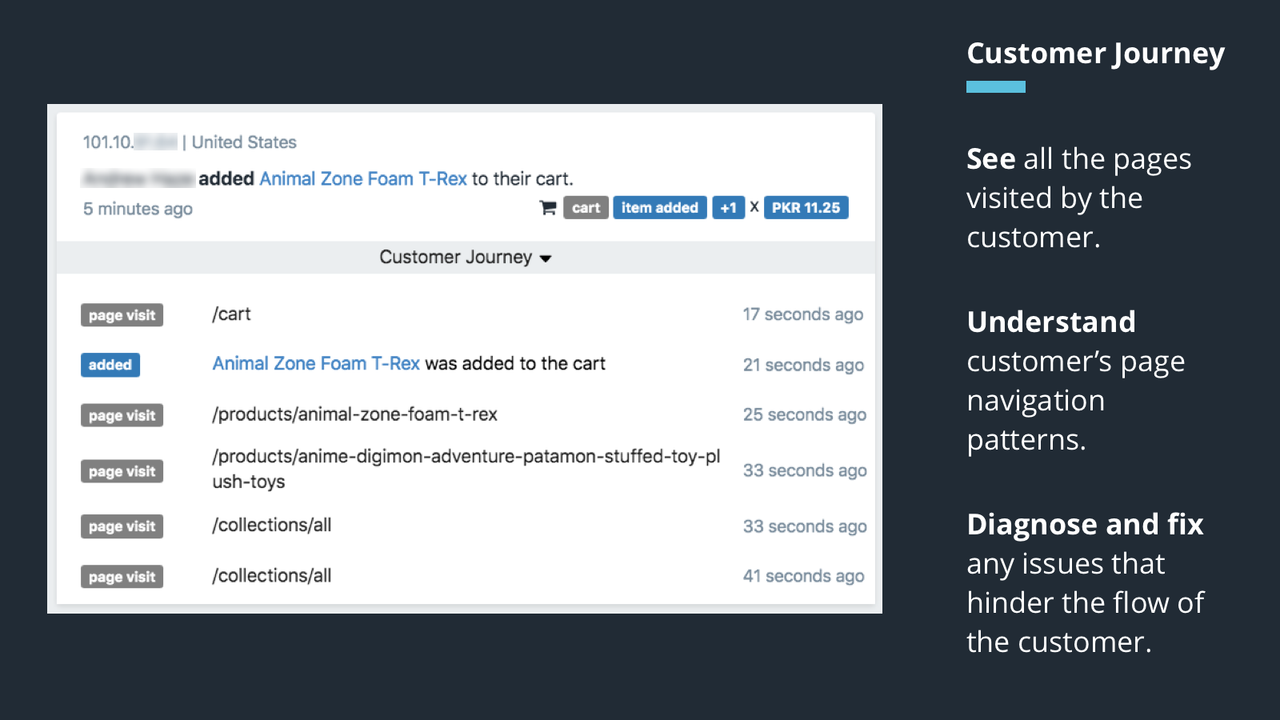Expand the event details for 5 minutes ago
Image resolution: width=1280 pixels, height=720 pixels.
tap(137, 208)
